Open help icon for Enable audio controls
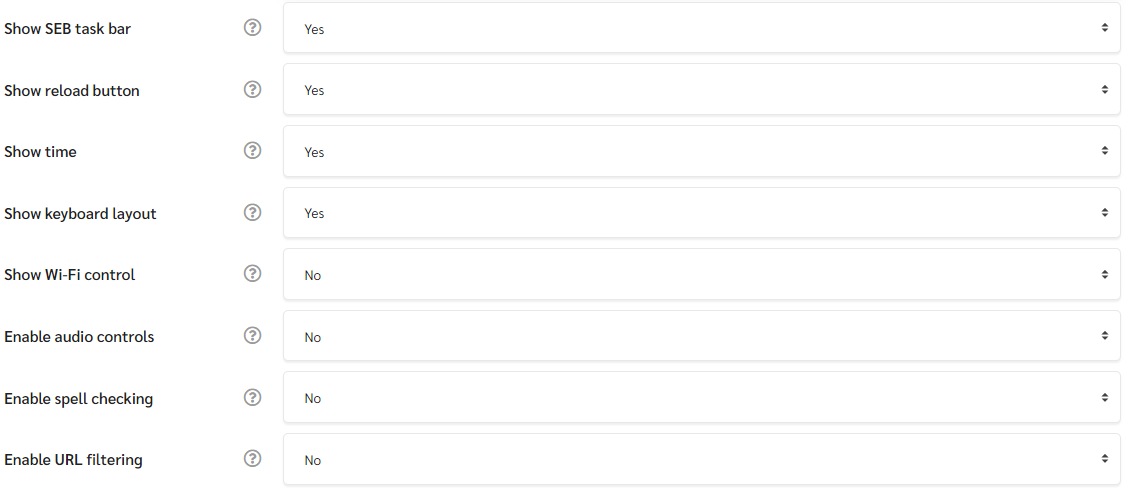 coord(252,336)
